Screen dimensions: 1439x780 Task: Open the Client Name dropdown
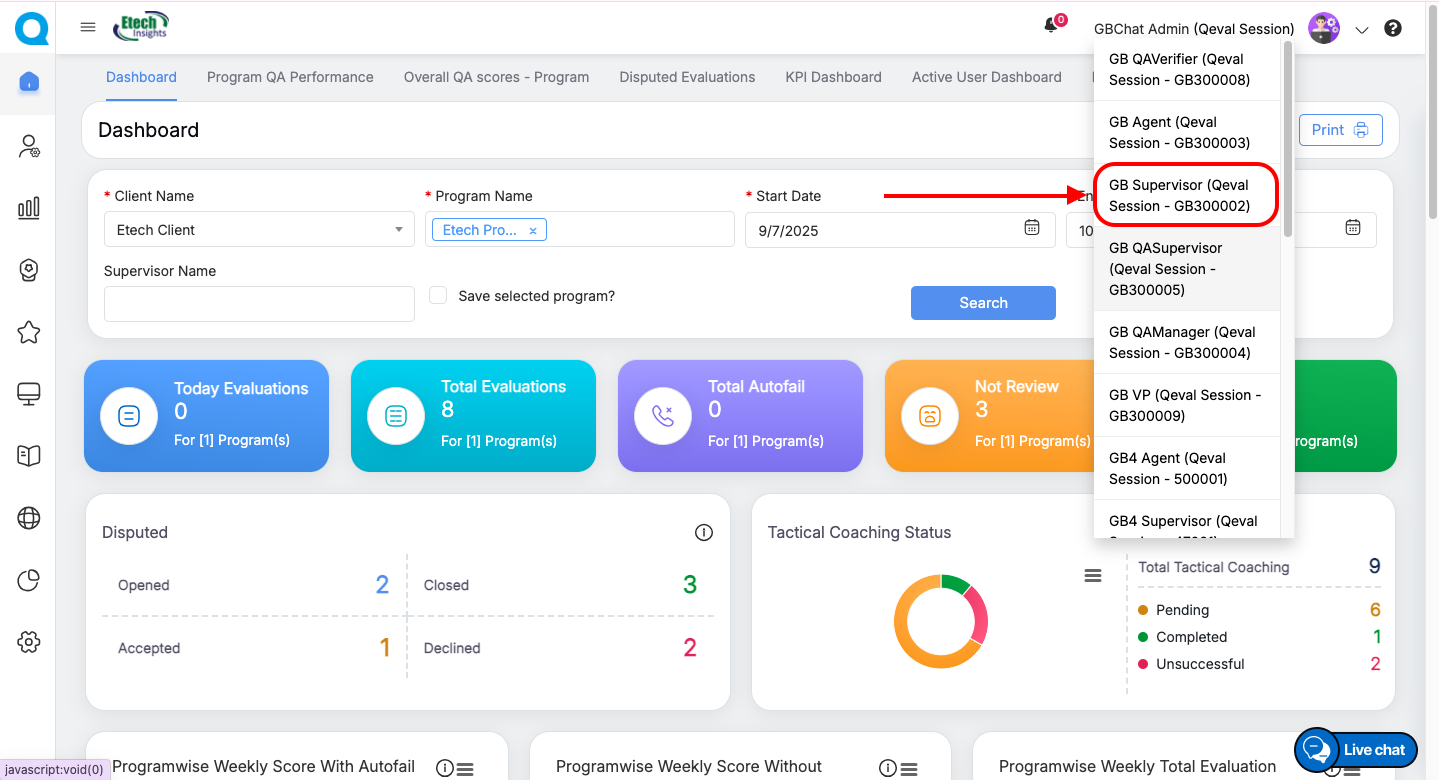pyautogui.click(x=259, y=230)
